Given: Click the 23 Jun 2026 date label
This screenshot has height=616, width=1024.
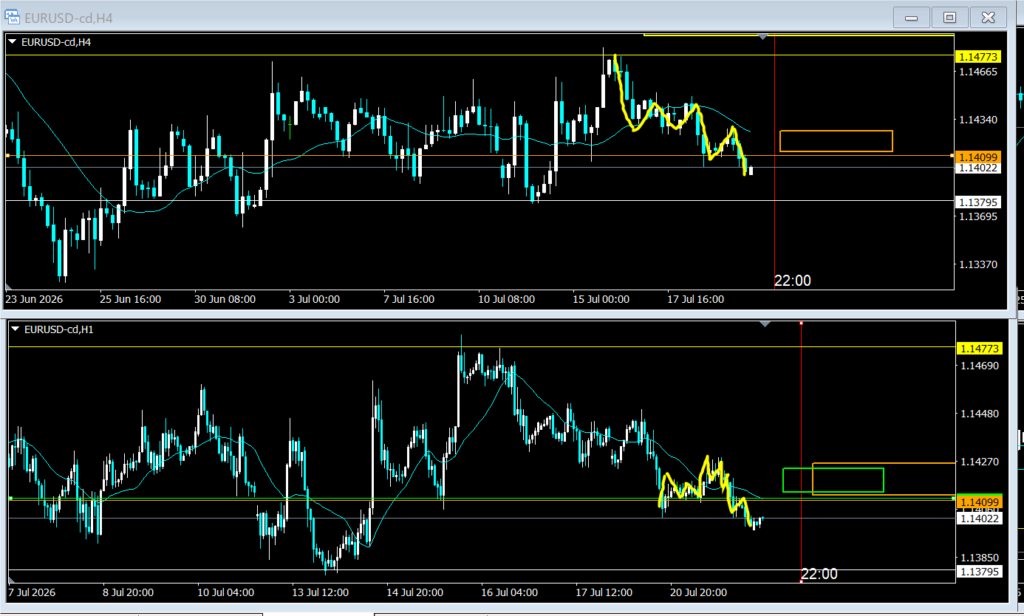Looking at the screenshot, I should (x=34, y=299).
